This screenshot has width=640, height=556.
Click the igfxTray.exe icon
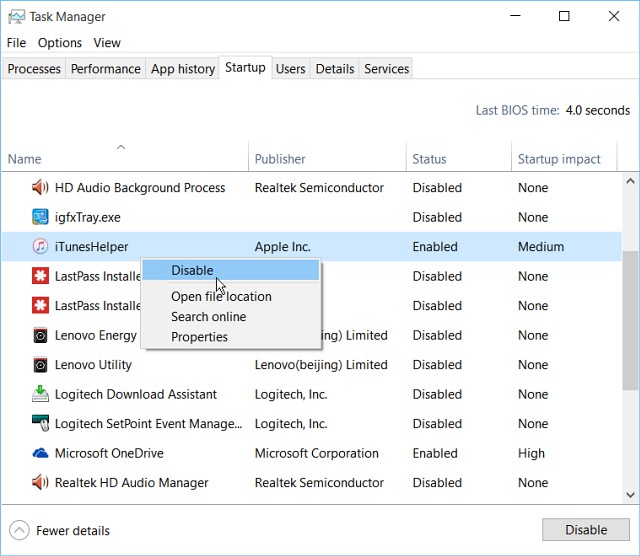[40, 217]
